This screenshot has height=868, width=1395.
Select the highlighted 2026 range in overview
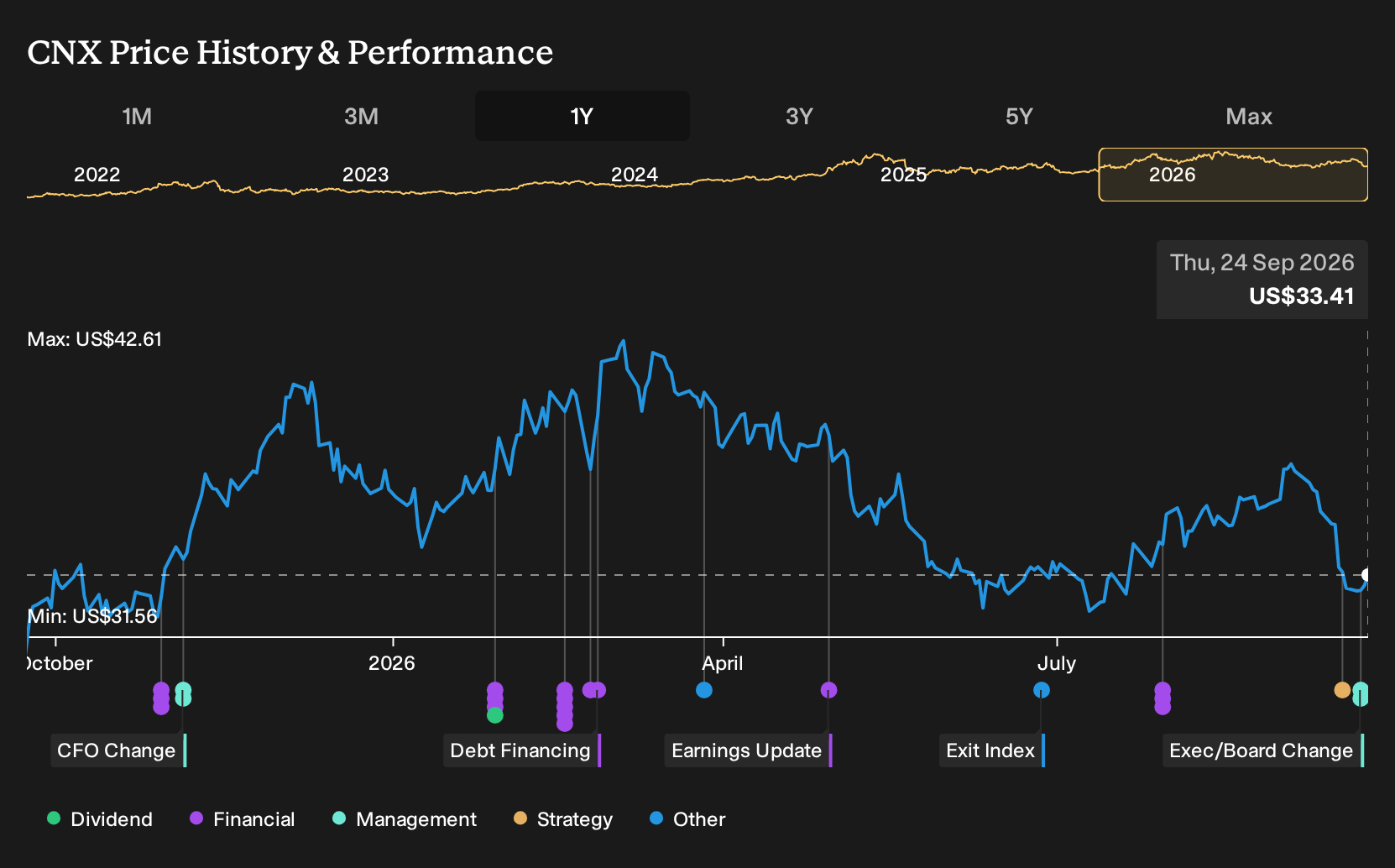(1233, 175)
